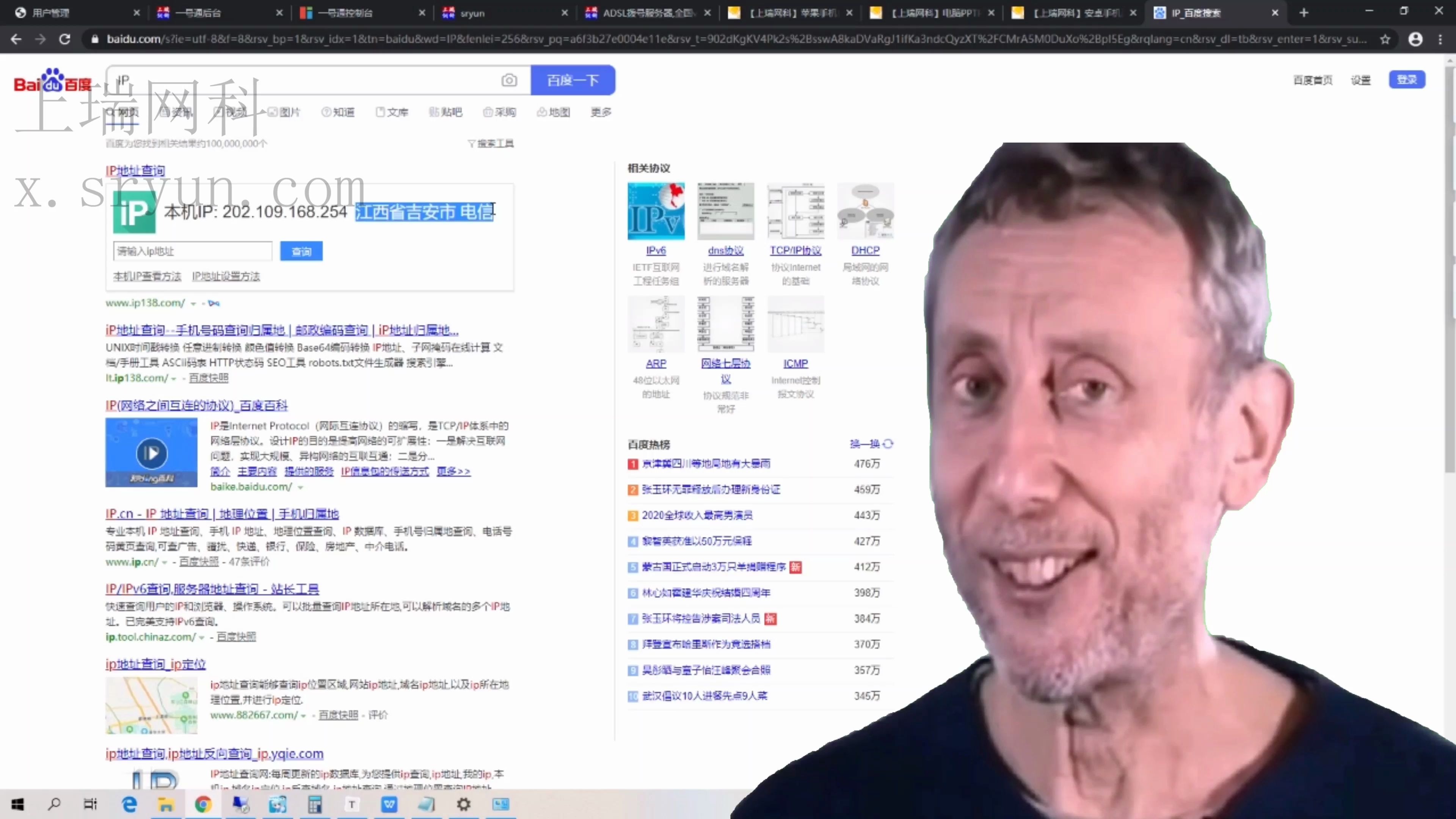The width and height of the screenshot is (1456, 819).
Task: Open the Chrome profile avatar
Action: (x=1415, y=39)
